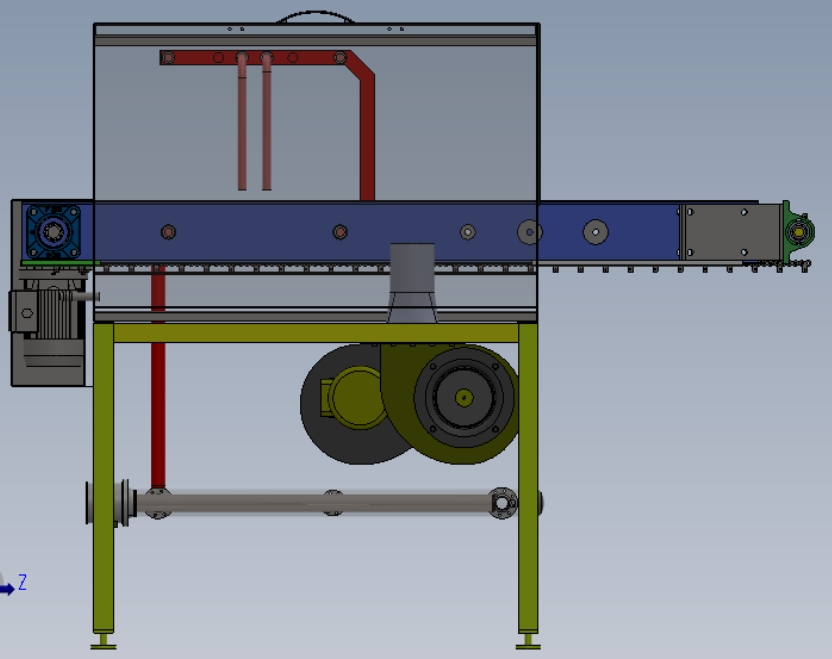
Task: Select the blower's yellow center shaft hub
Action: (464, 397)
